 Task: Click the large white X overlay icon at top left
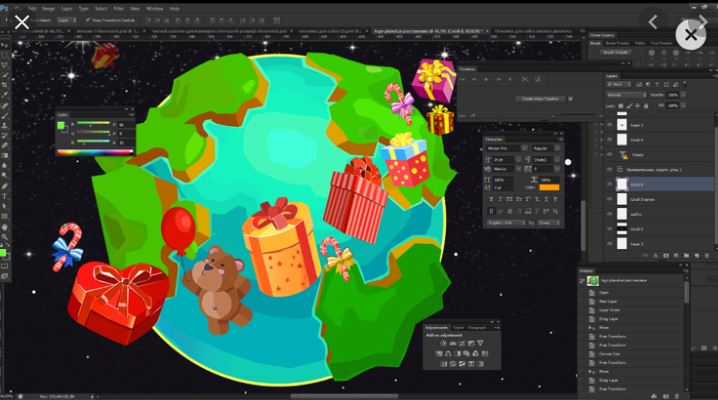click(21, 21)
